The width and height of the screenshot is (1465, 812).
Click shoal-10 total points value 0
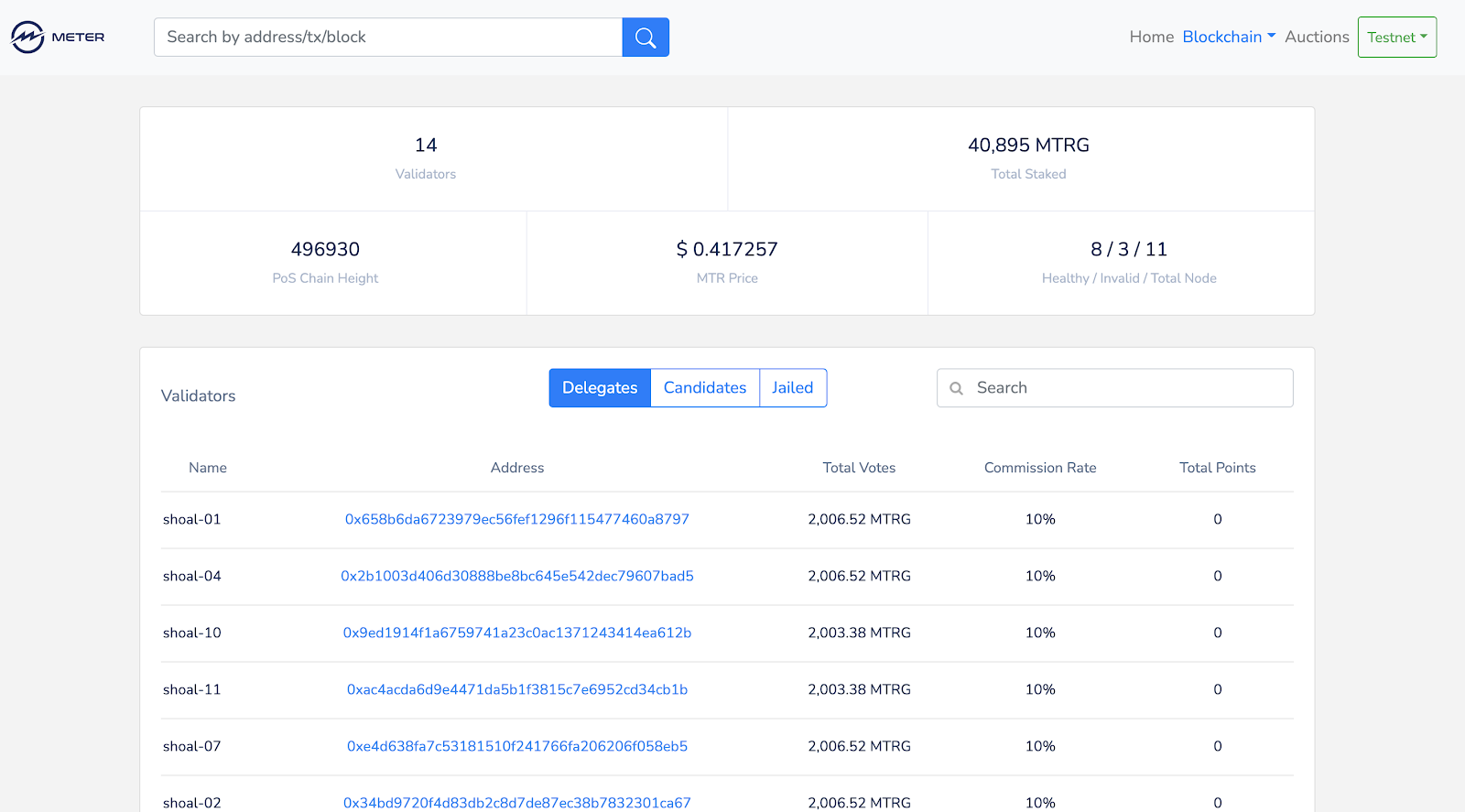point(1218,633)
